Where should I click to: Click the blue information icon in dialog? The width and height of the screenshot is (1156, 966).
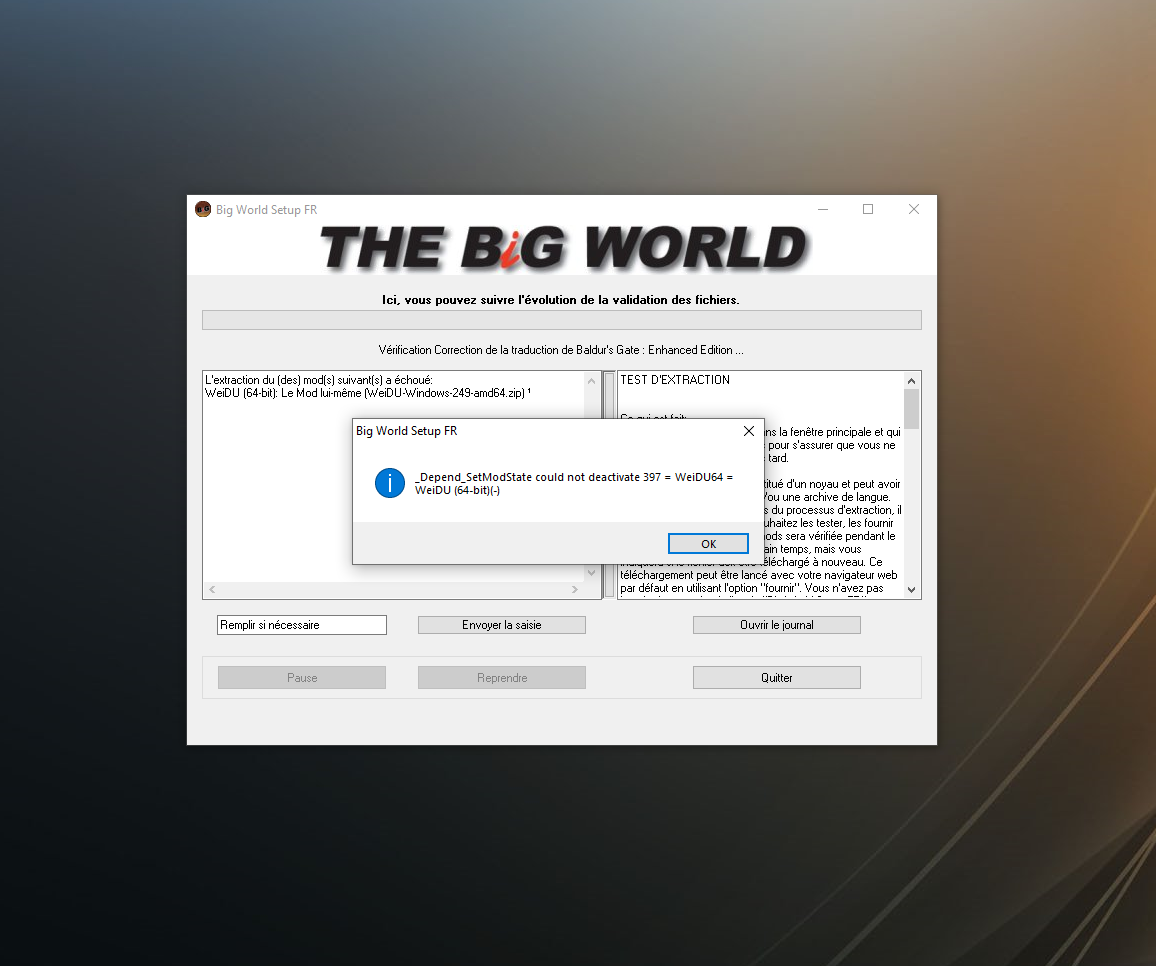click(x=389, y=483)
